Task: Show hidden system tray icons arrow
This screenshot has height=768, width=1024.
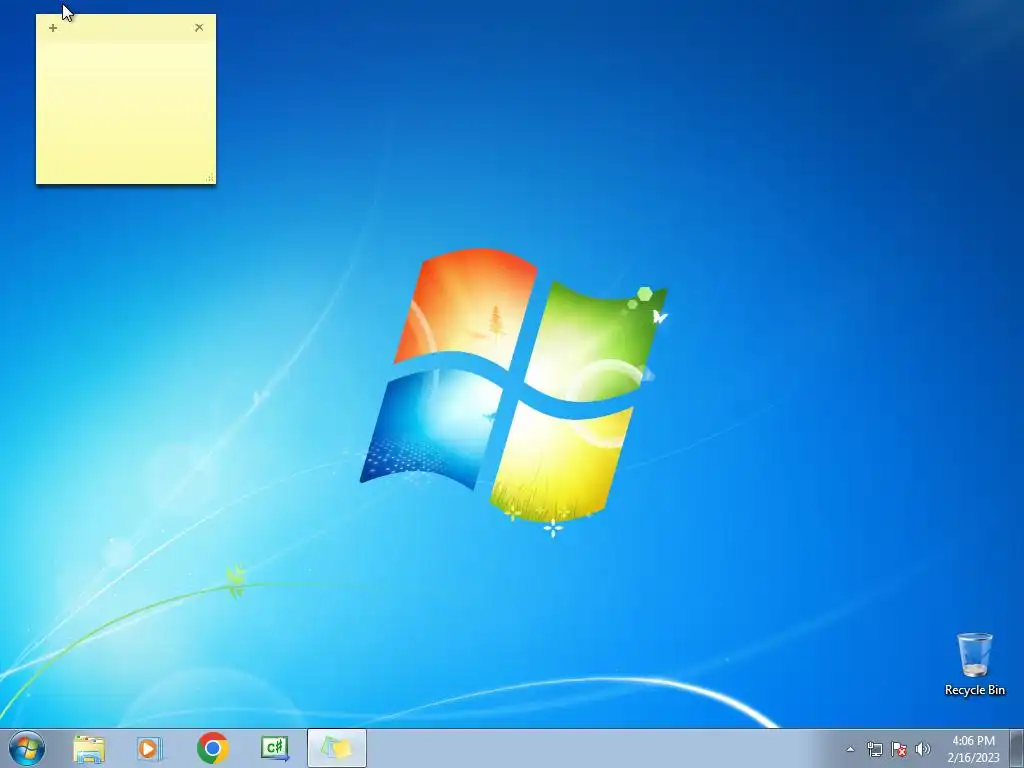Action: [x=850, y=749]
